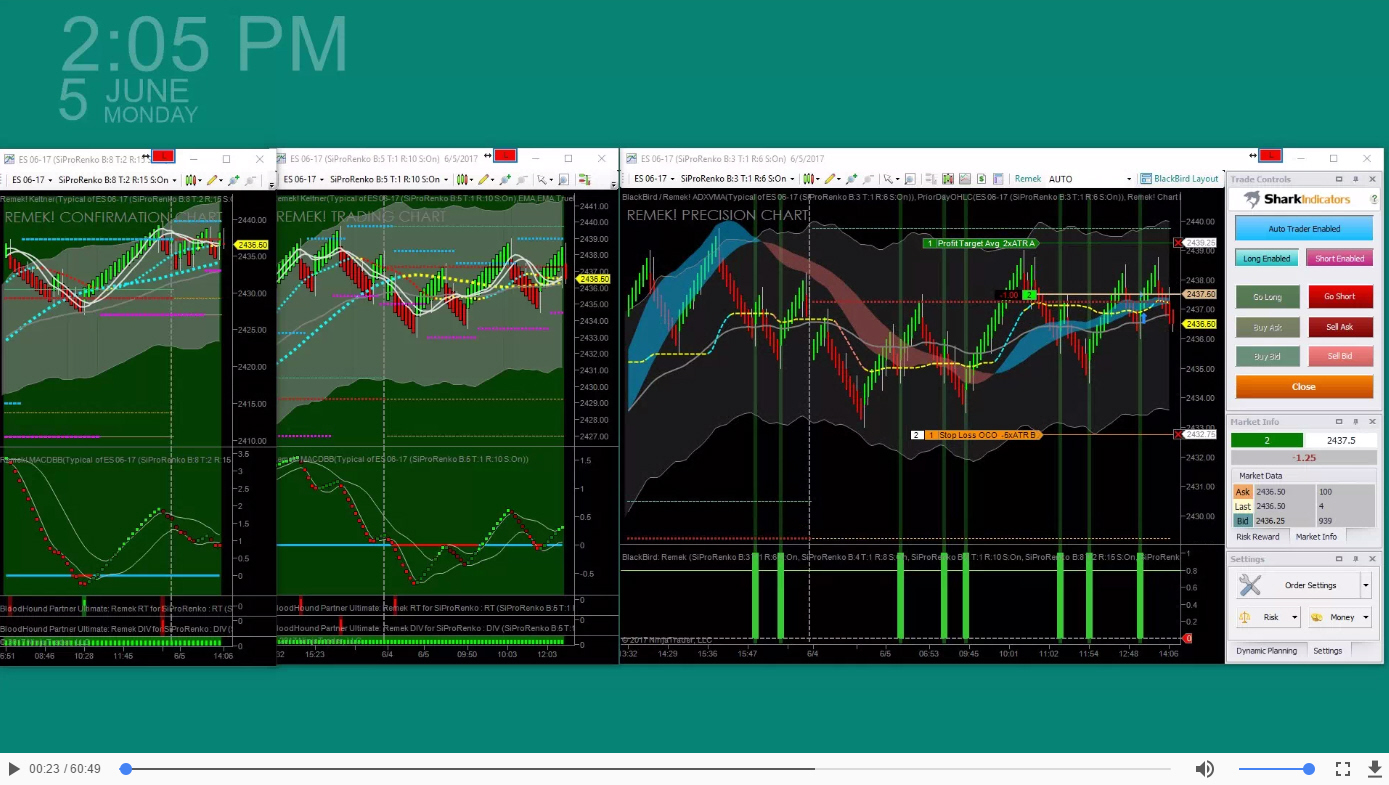Toggle Long Enabled button

point(1266,258)
